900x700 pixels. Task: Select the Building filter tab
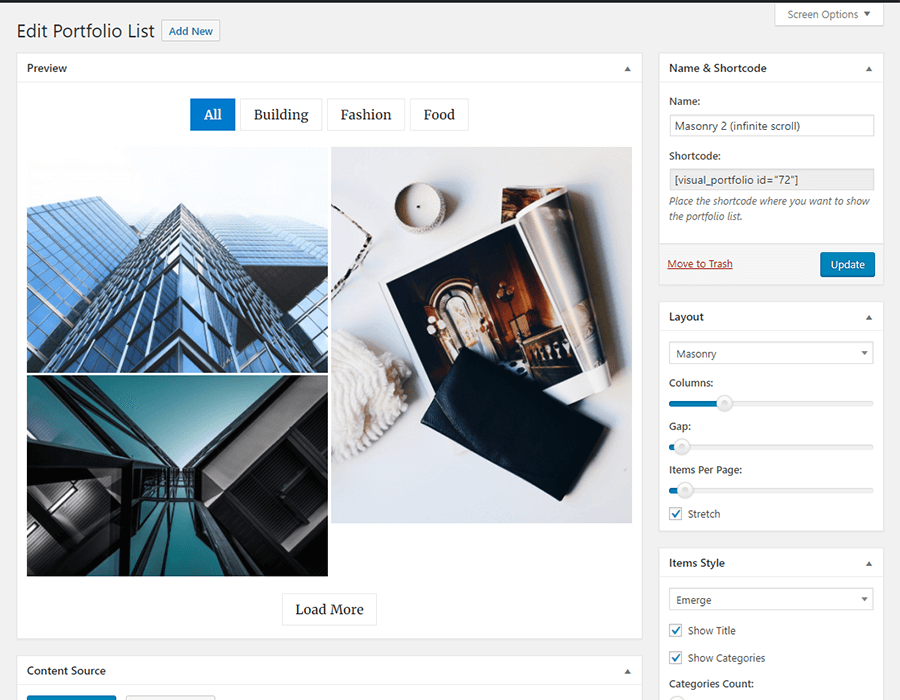(x=281, y=115)
